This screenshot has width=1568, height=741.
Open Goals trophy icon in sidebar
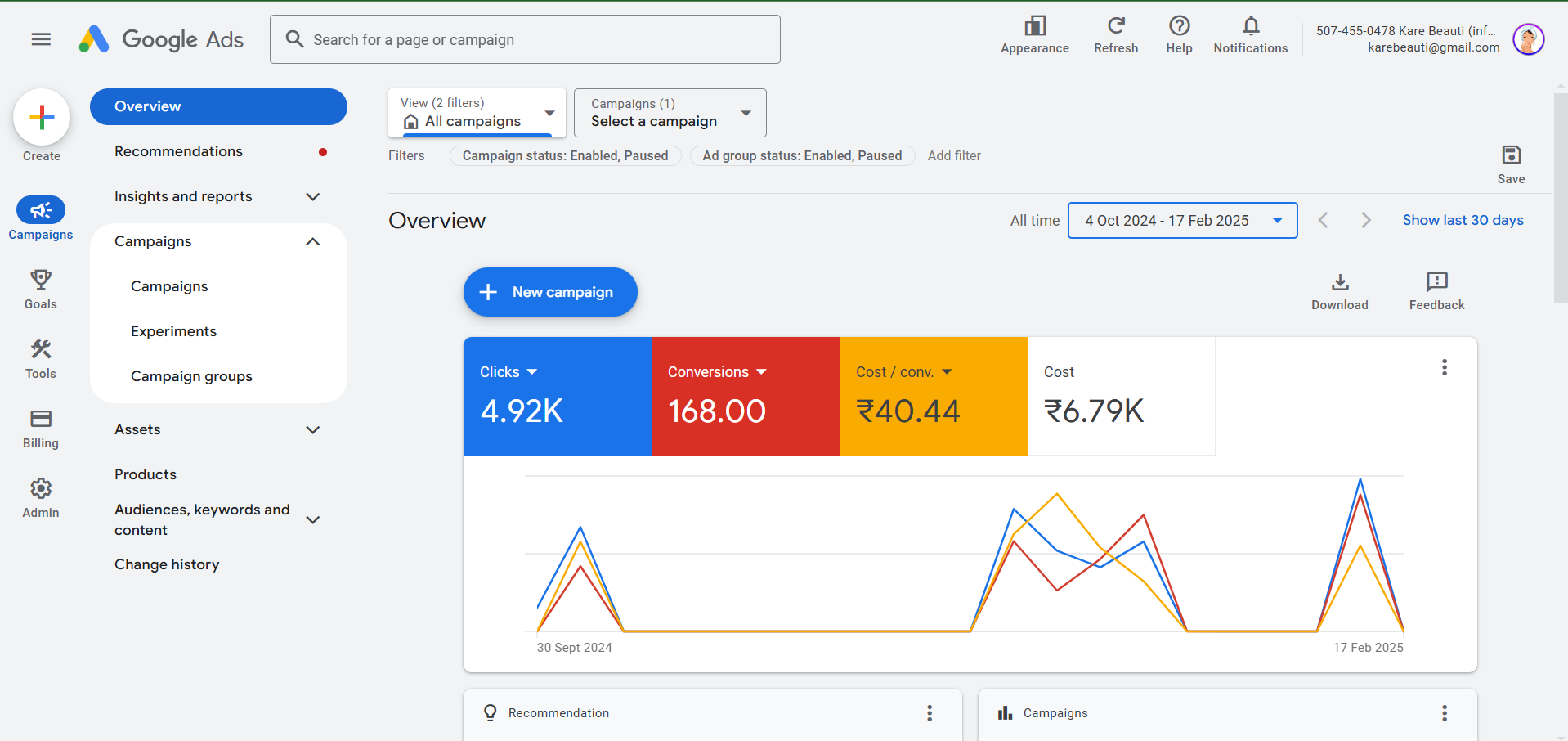(x=41, y=281)
